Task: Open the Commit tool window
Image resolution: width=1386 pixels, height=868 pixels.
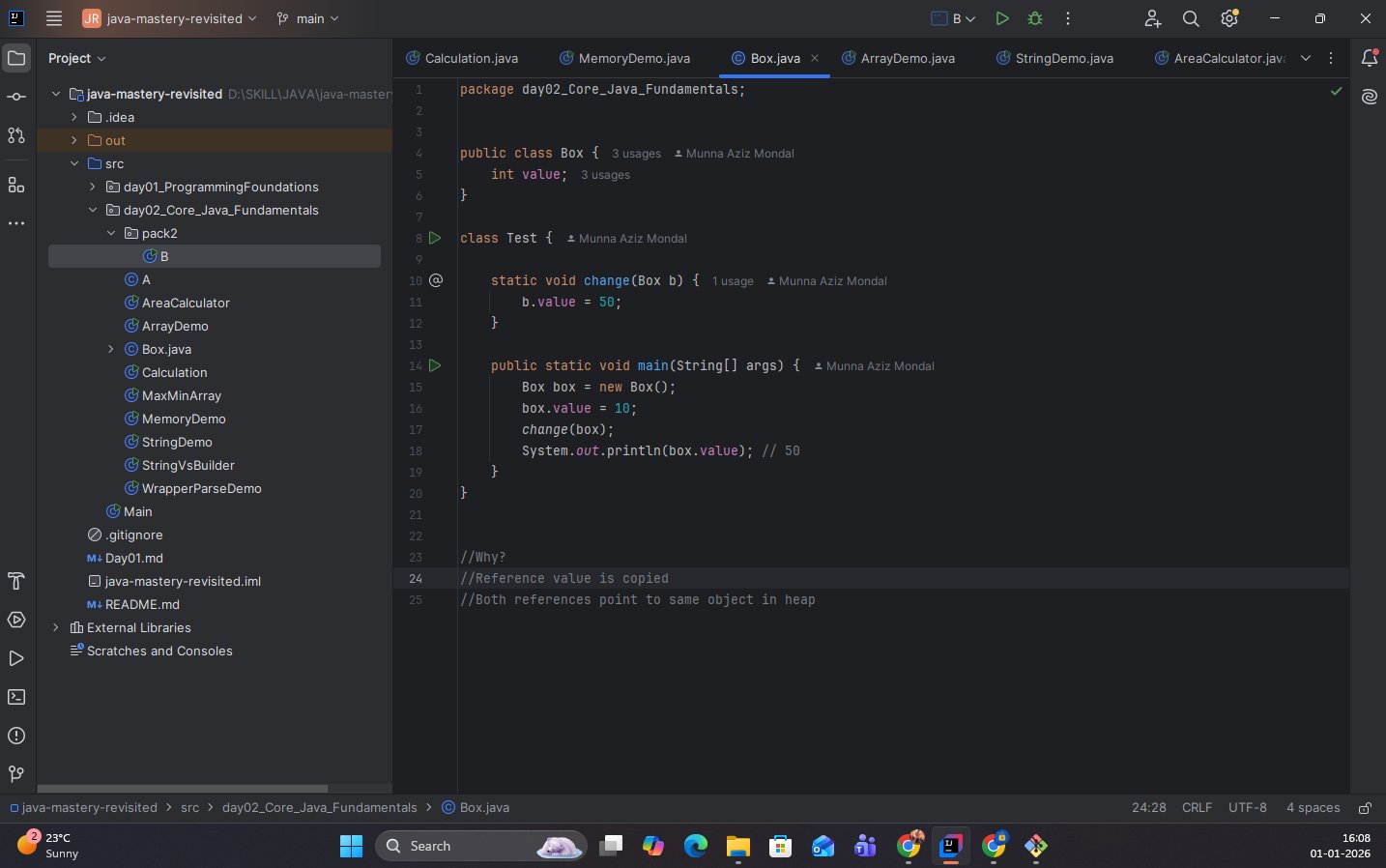Action: coord(16,97)
